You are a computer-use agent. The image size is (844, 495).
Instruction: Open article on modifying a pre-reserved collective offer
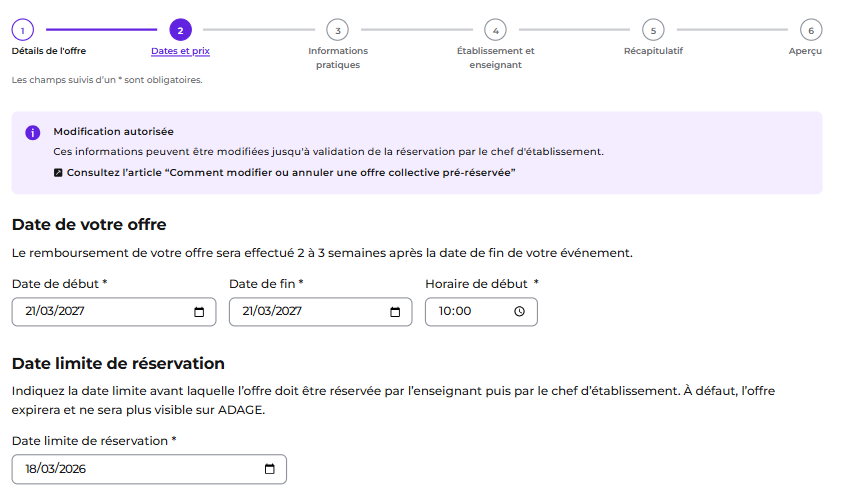[291, 173]
